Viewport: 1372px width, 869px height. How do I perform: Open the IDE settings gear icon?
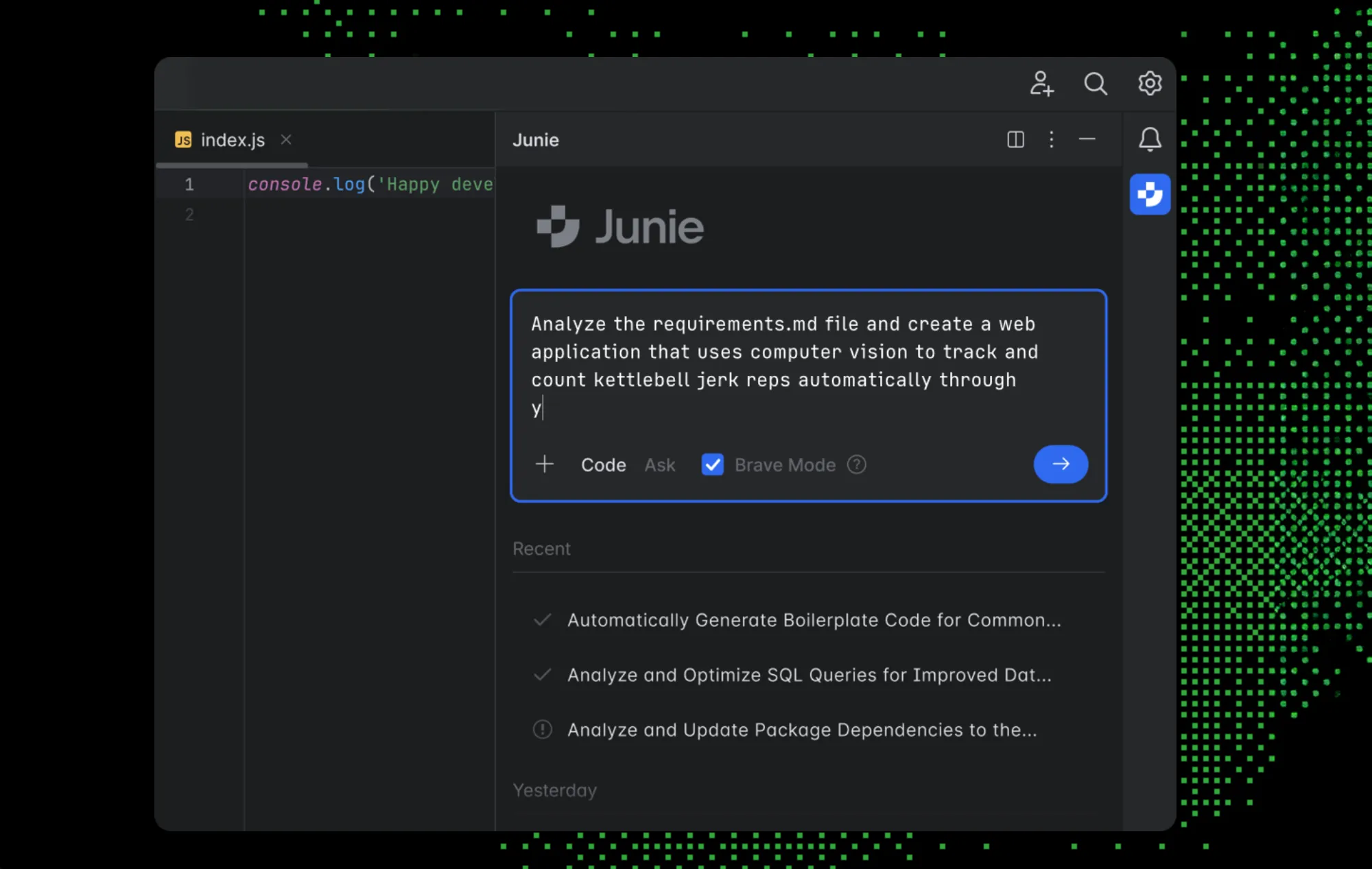[x=1150, y=83]
